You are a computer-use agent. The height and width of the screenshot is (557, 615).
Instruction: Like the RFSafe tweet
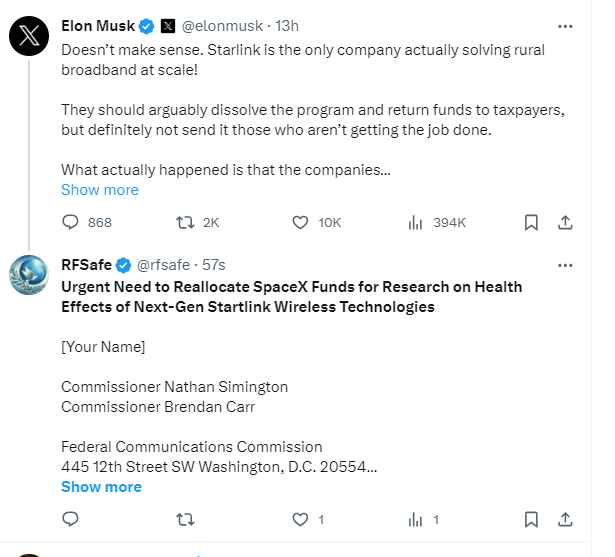click(301, 519)
